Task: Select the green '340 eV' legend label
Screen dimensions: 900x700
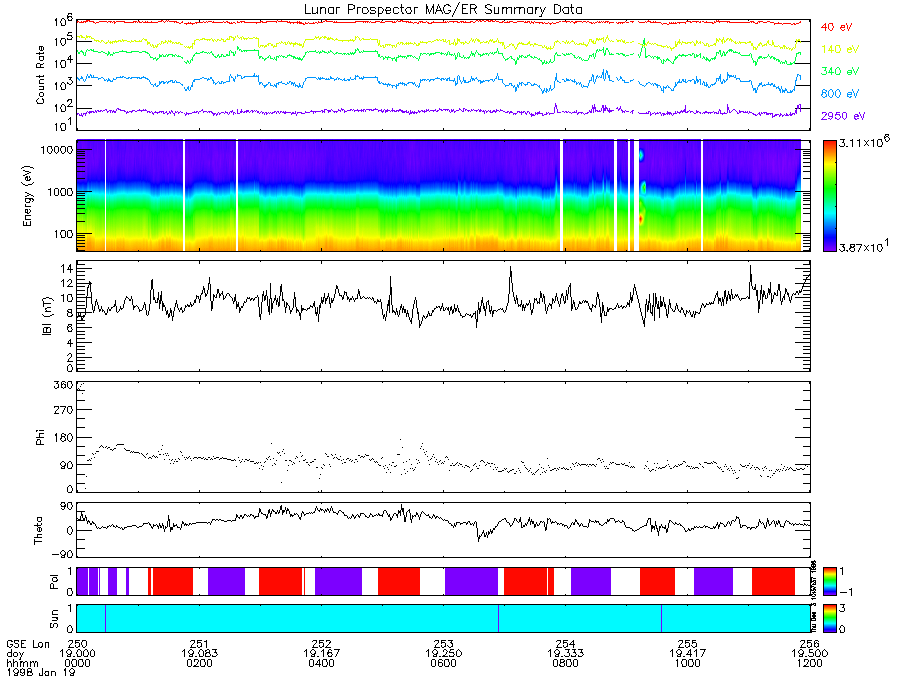Action: (x=840, y=71)
